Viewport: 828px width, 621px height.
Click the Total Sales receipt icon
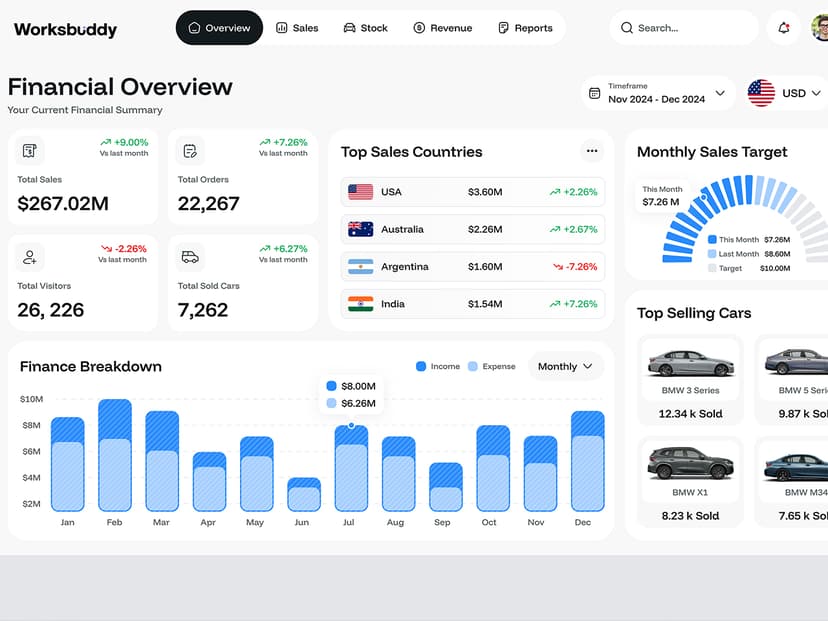[x=30, y=151]
